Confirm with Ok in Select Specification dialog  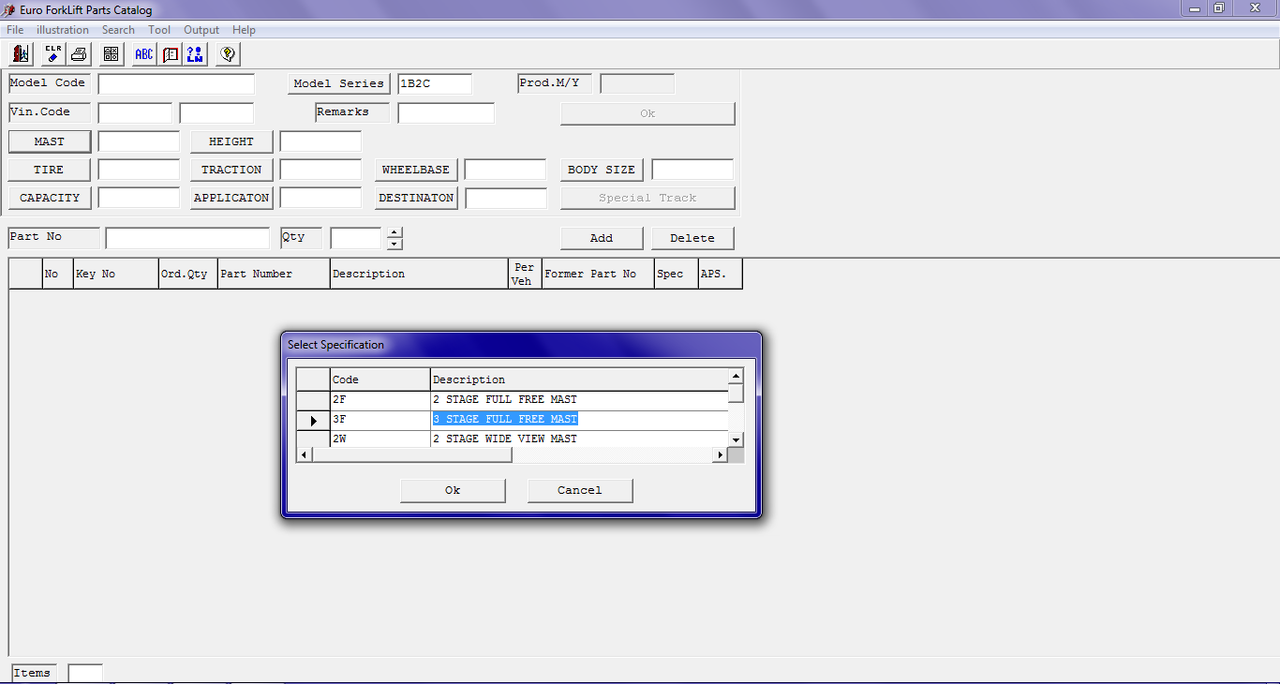pos(452,490)
